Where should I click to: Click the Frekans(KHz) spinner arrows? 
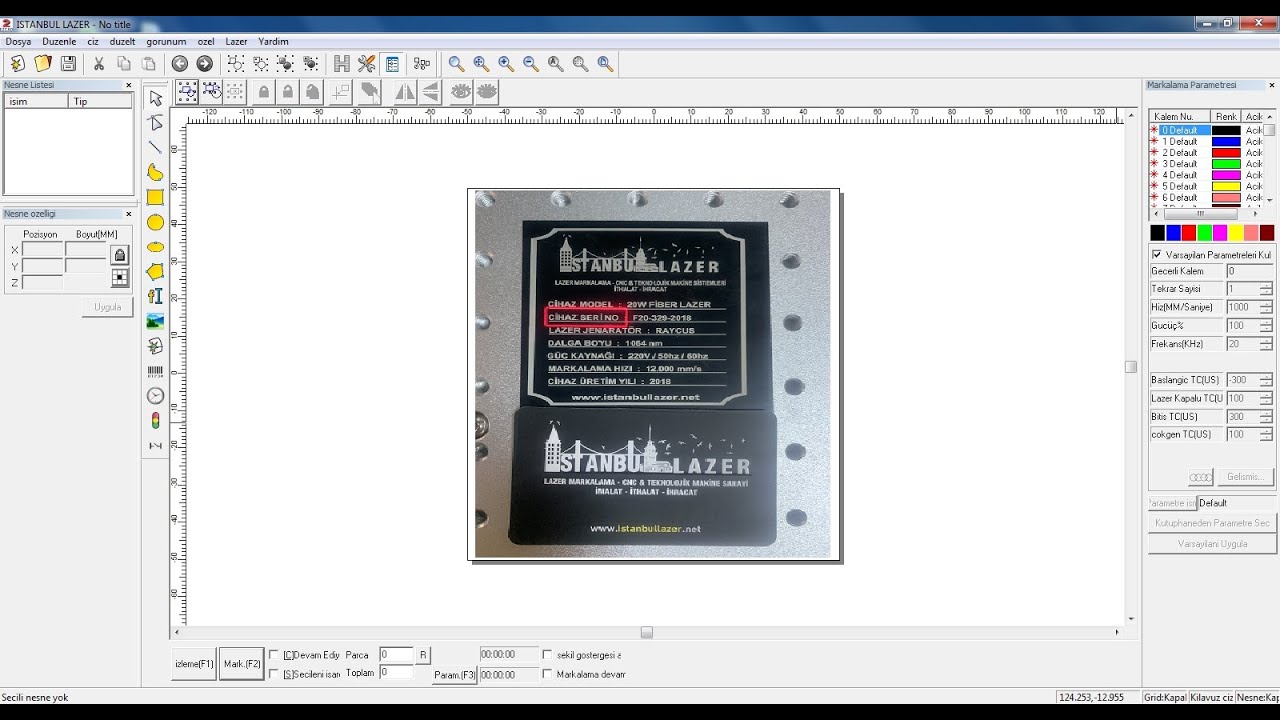pyautogui.click(x=1266, y=343)
